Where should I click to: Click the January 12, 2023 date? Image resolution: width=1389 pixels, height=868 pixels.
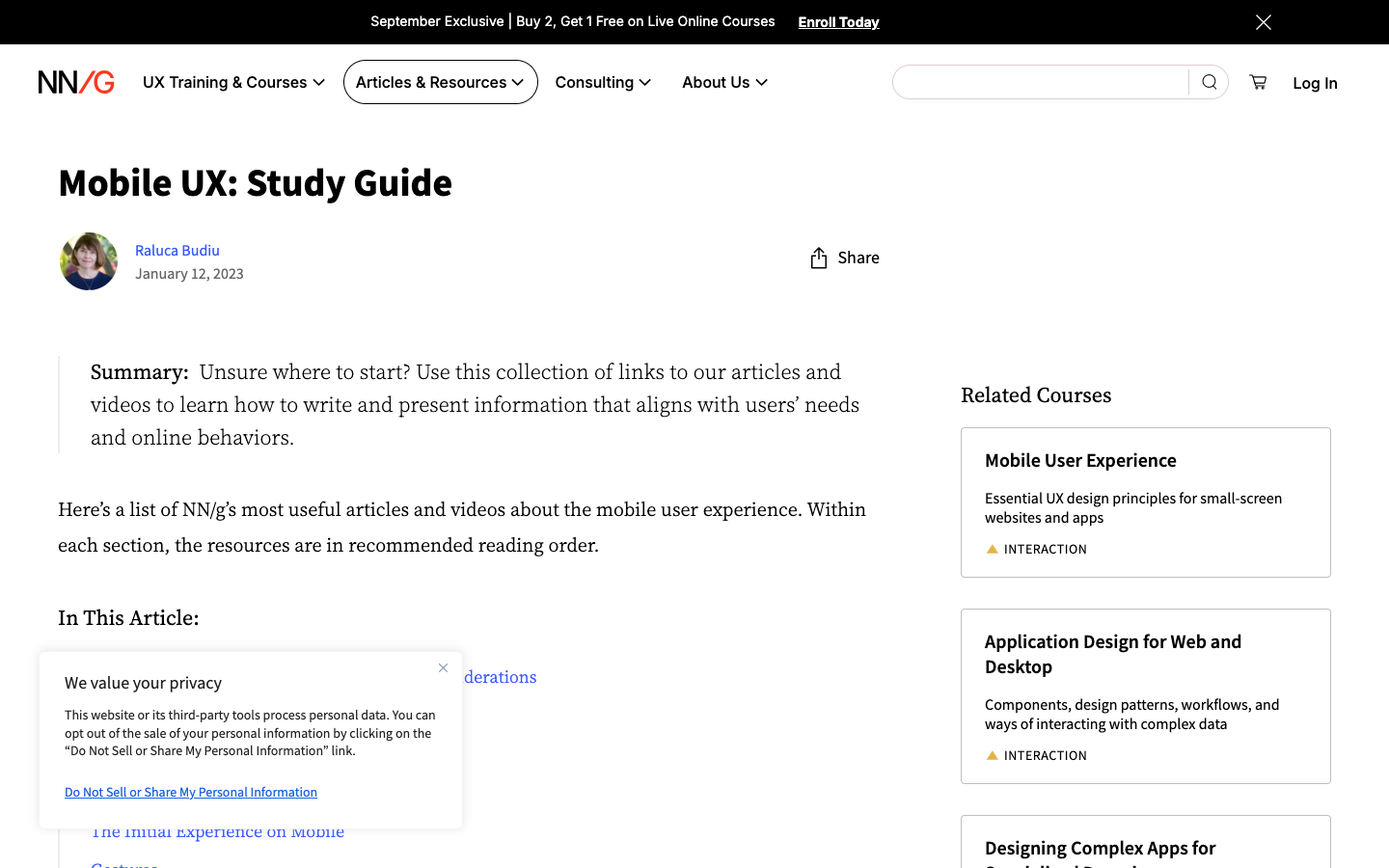tap(189, 274)
